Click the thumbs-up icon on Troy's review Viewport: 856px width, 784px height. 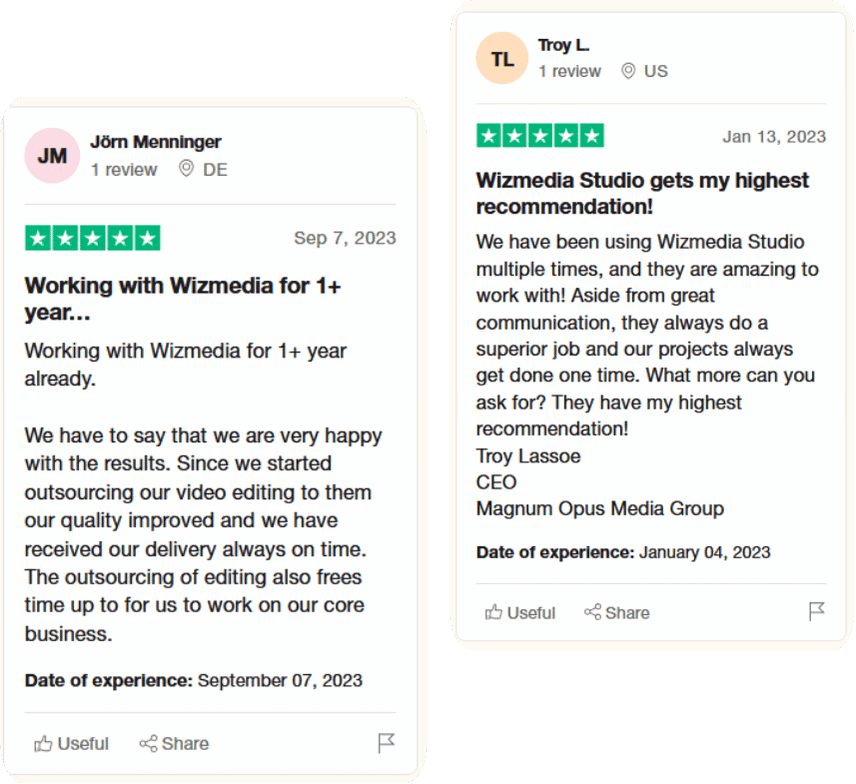494,612
